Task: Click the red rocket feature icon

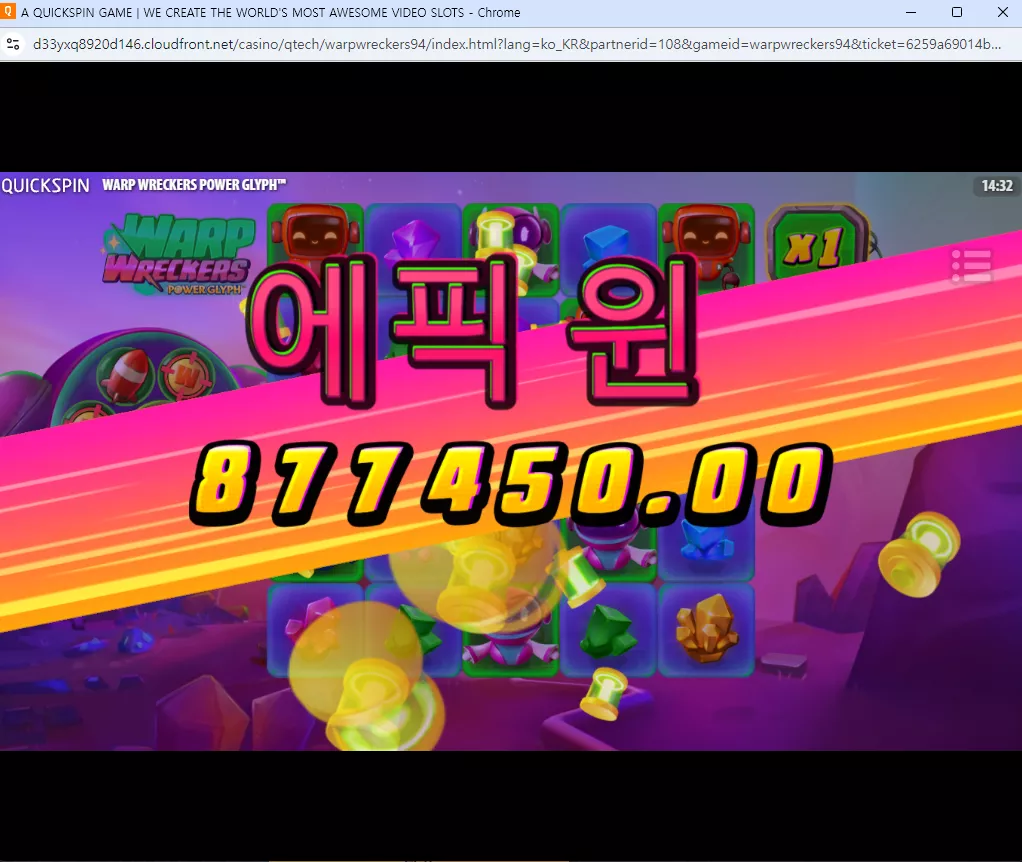Action: coord(128,375)
